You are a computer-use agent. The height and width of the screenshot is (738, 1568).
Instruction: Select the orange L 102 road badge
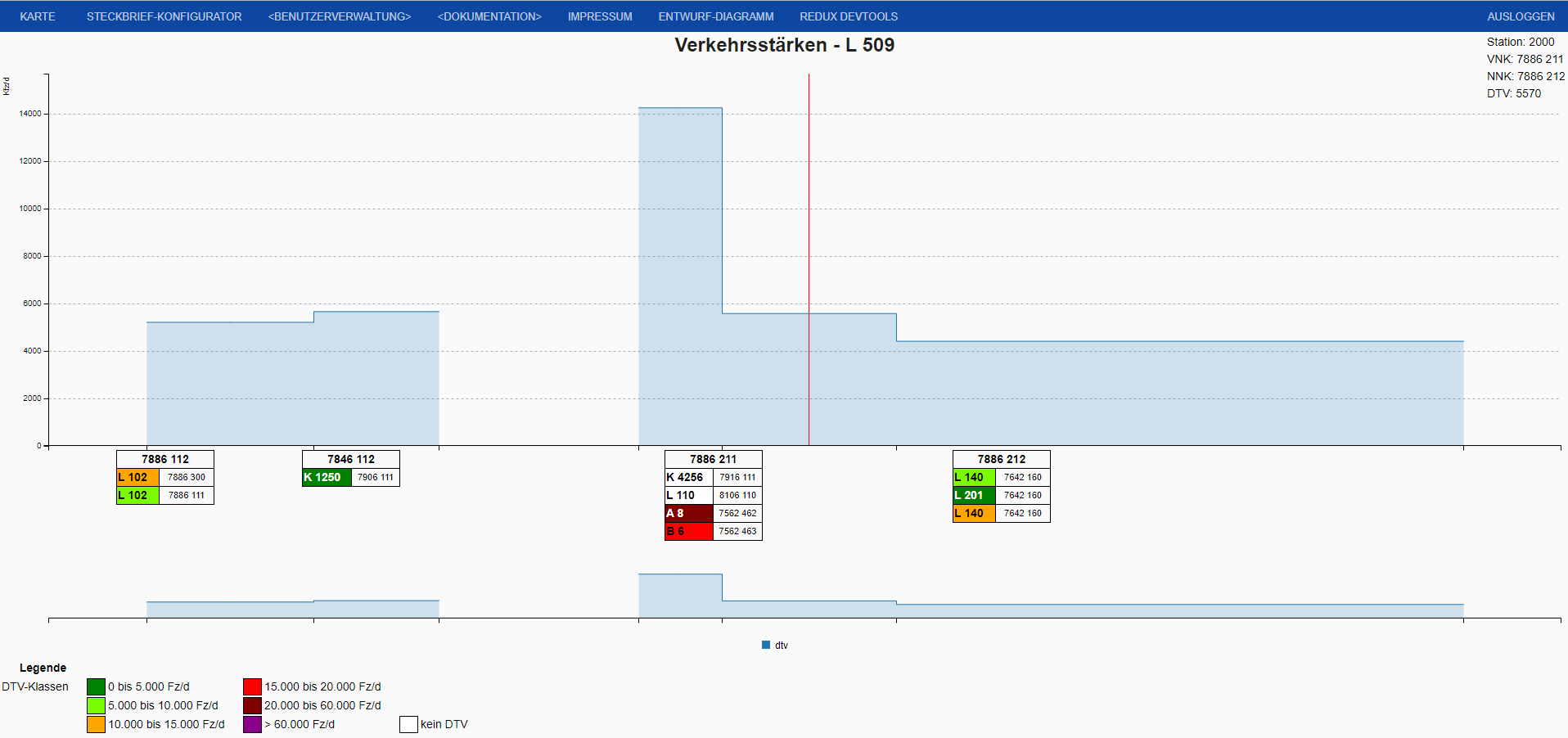(135, 477)
